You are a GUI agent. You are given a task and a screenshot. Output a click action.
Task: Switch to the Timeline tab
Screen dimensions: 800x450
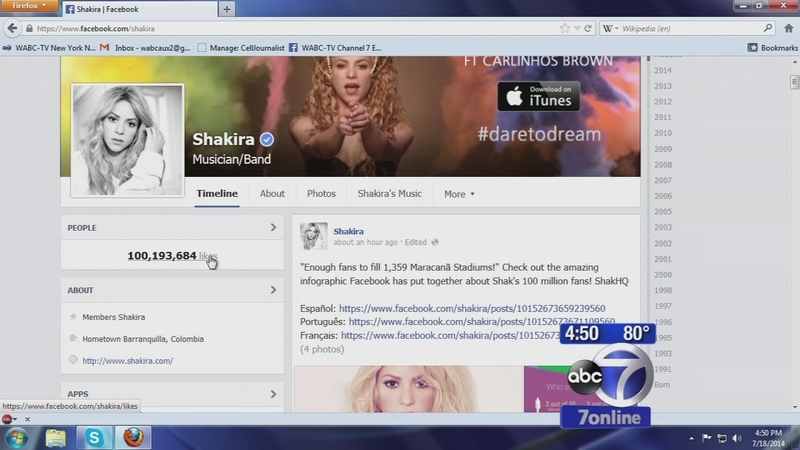pyautogui.click(x=217, y=193)
